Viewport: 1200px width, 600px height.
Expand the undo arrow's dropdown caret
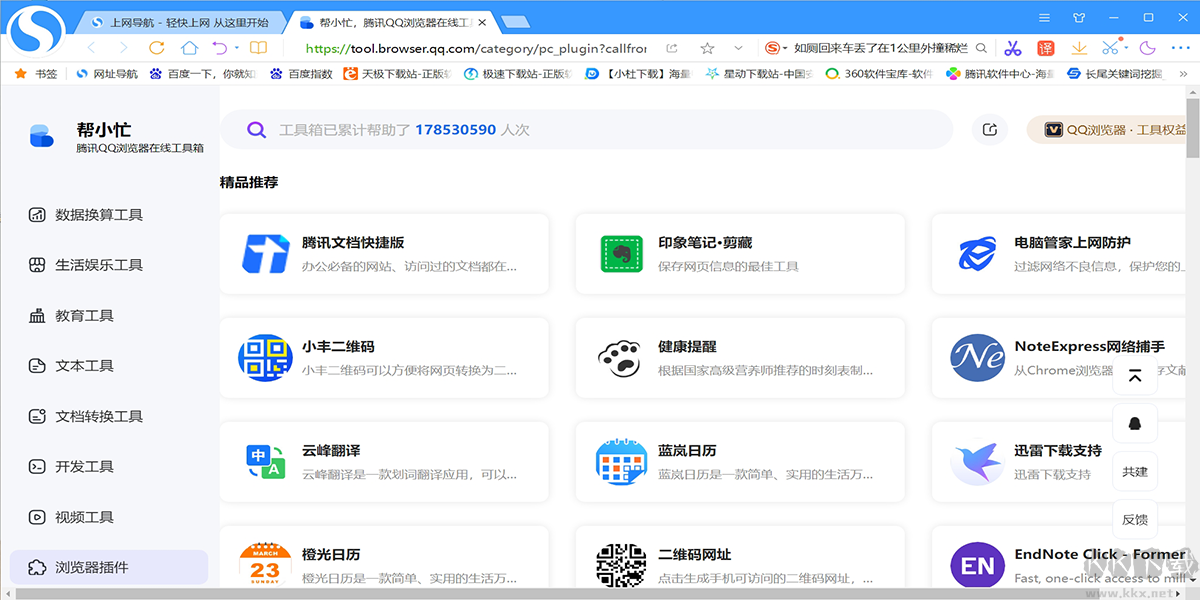[237, 48]
